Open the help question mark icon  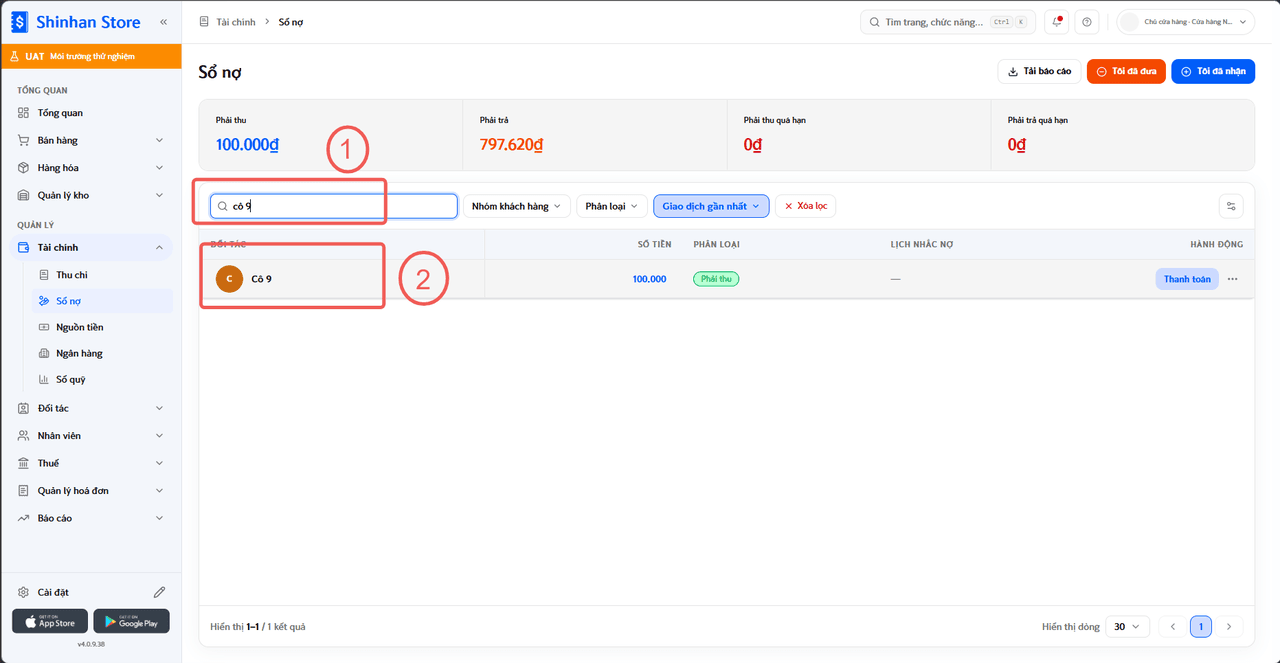coord(1087,22)
